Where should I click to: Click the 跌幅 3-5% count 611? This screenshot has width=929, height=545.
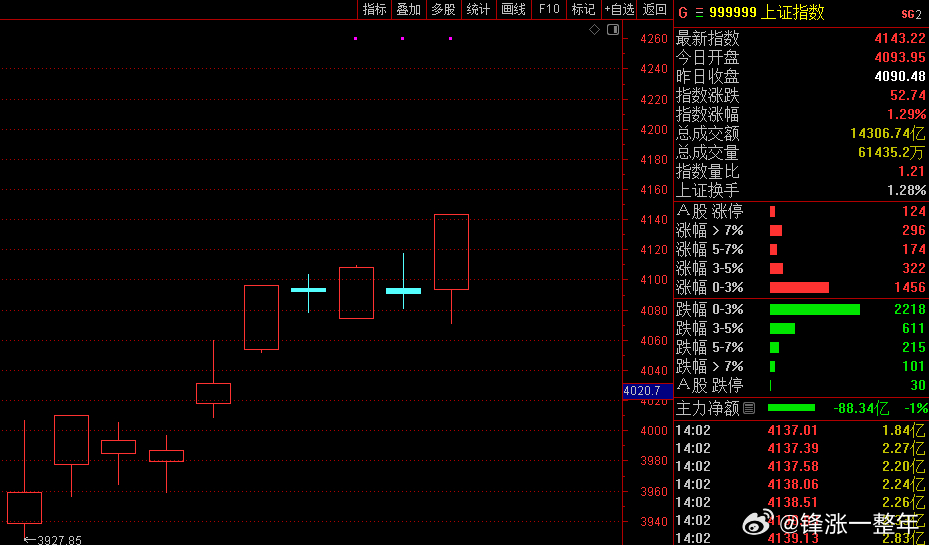point(914,328)
